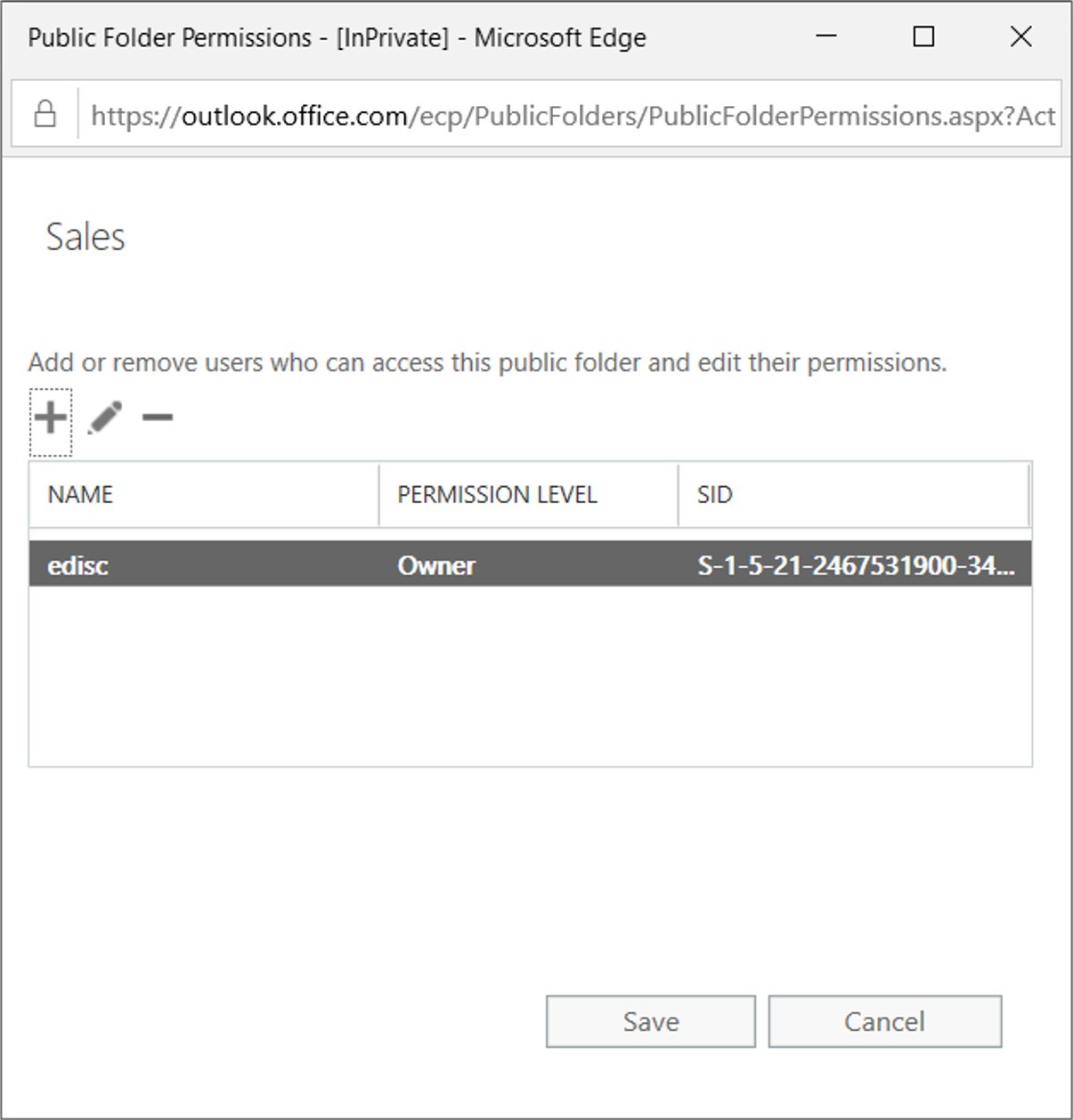The width and height of the screenshot is (1073, 1120).
Task: Click the pencil icon to edit permissions
Action: pos(105,418)
